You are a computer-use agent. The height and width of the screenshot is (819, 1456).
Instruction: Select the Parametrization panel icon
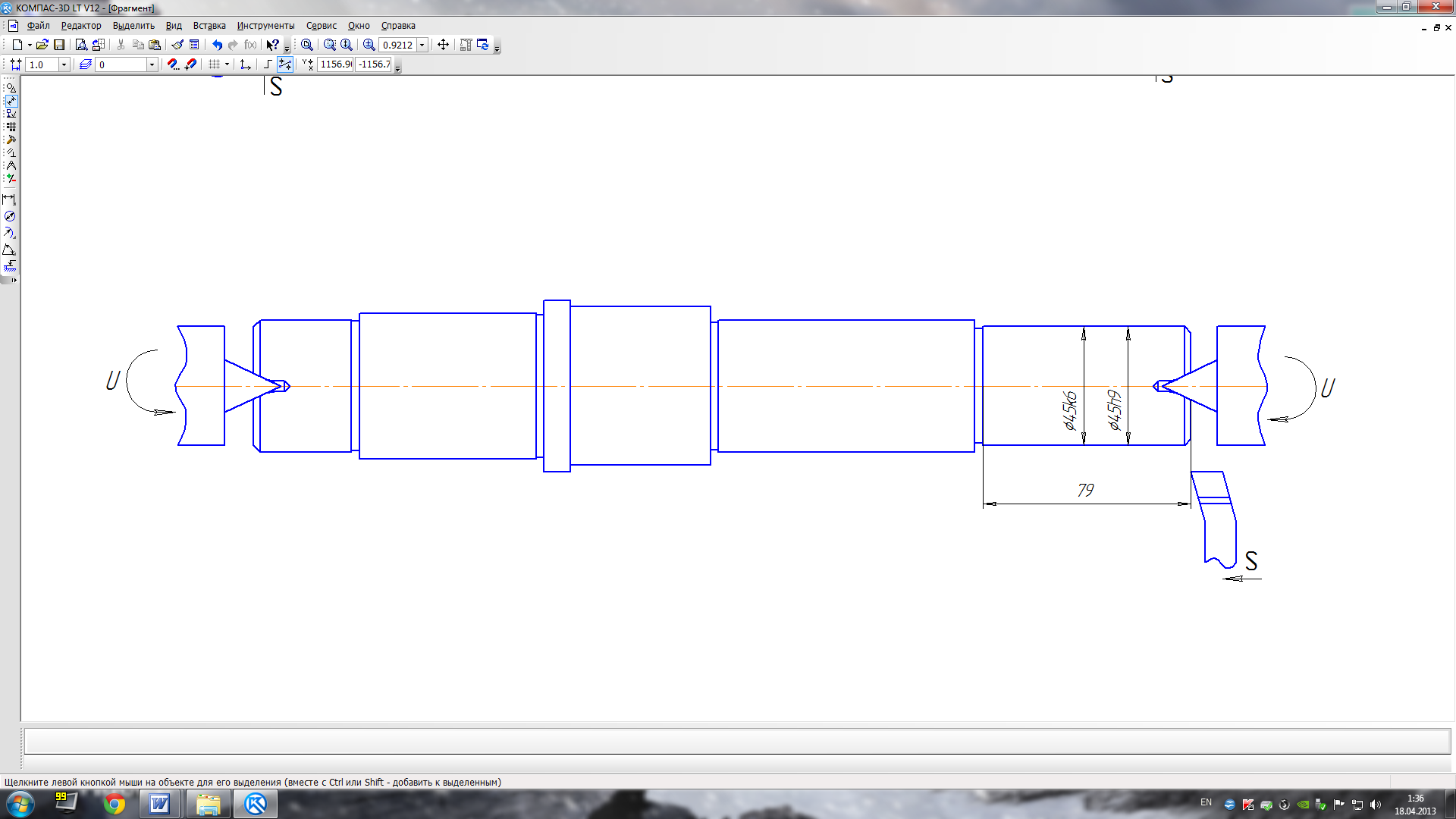coord(11,152)
